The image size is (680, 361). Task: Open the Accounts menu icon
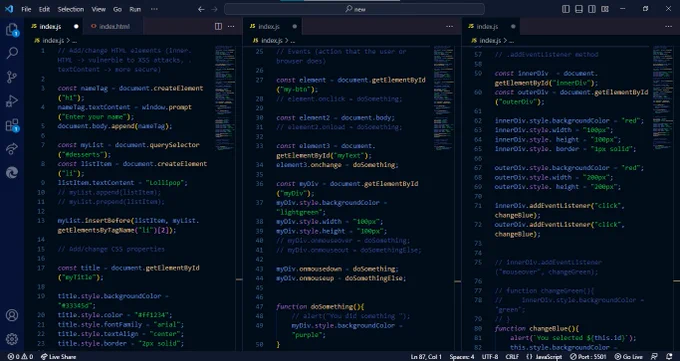pos(12,315)
